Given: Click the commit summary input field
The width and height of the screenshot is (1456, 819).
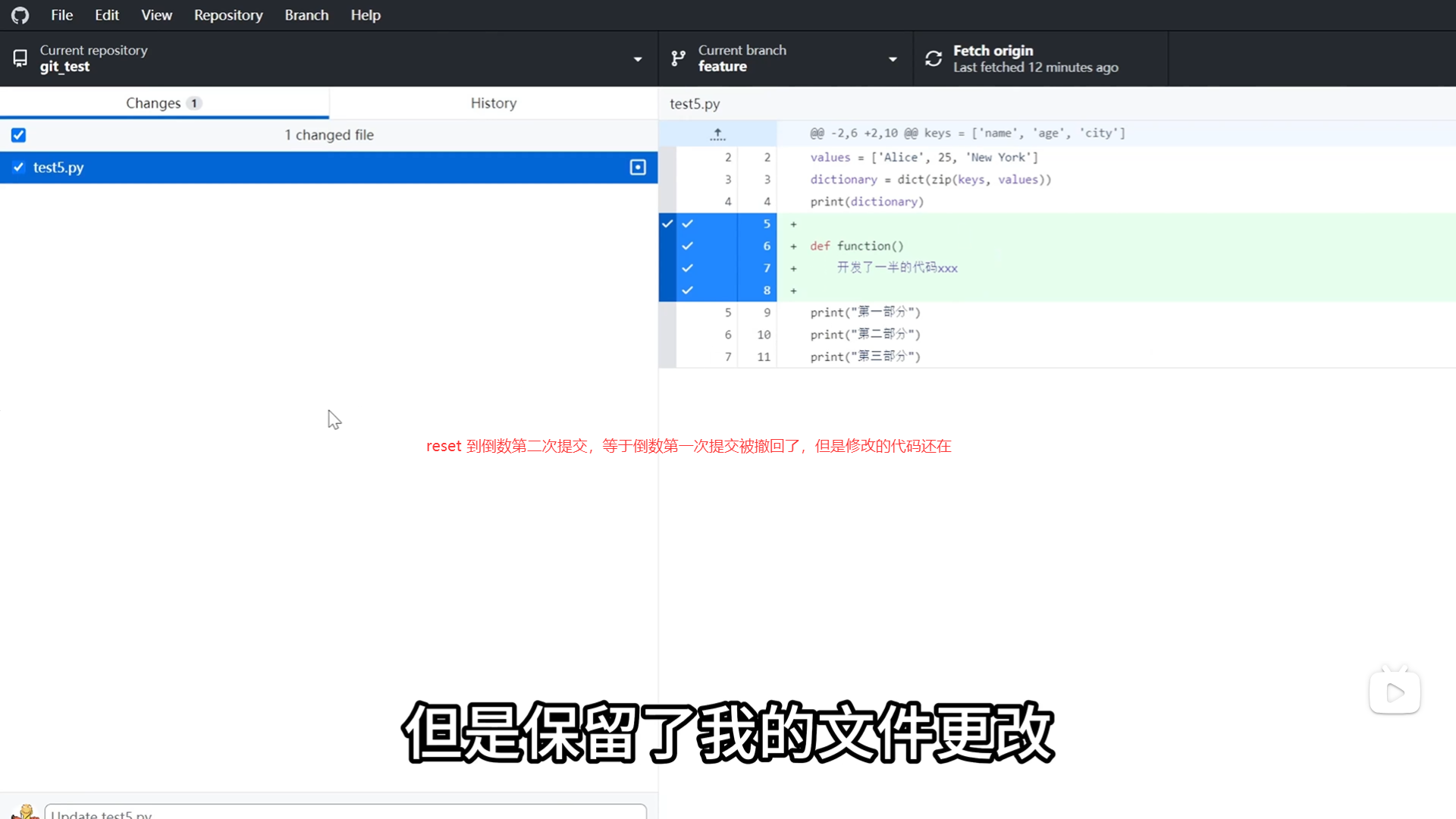Looking at the screenshot, I should coord(345,812).
